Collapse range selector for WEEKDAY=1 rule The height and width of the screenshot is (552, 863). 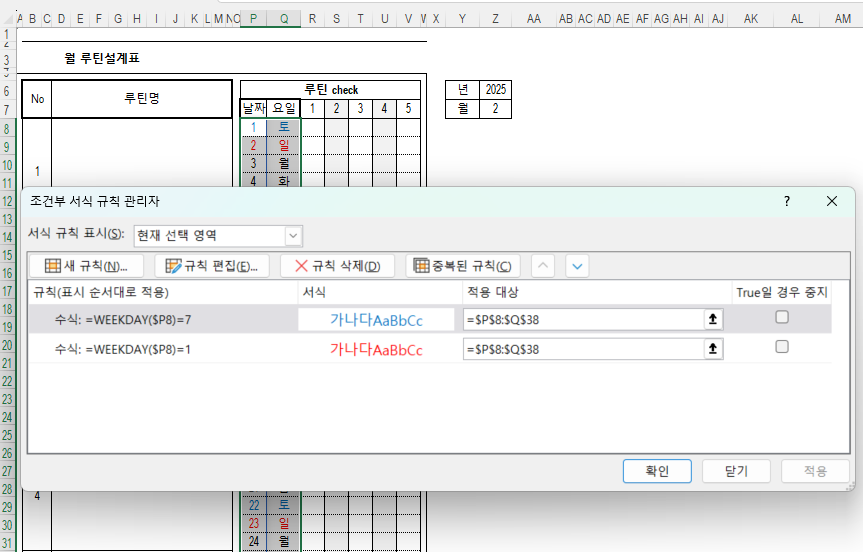click(x=713, y=349)
